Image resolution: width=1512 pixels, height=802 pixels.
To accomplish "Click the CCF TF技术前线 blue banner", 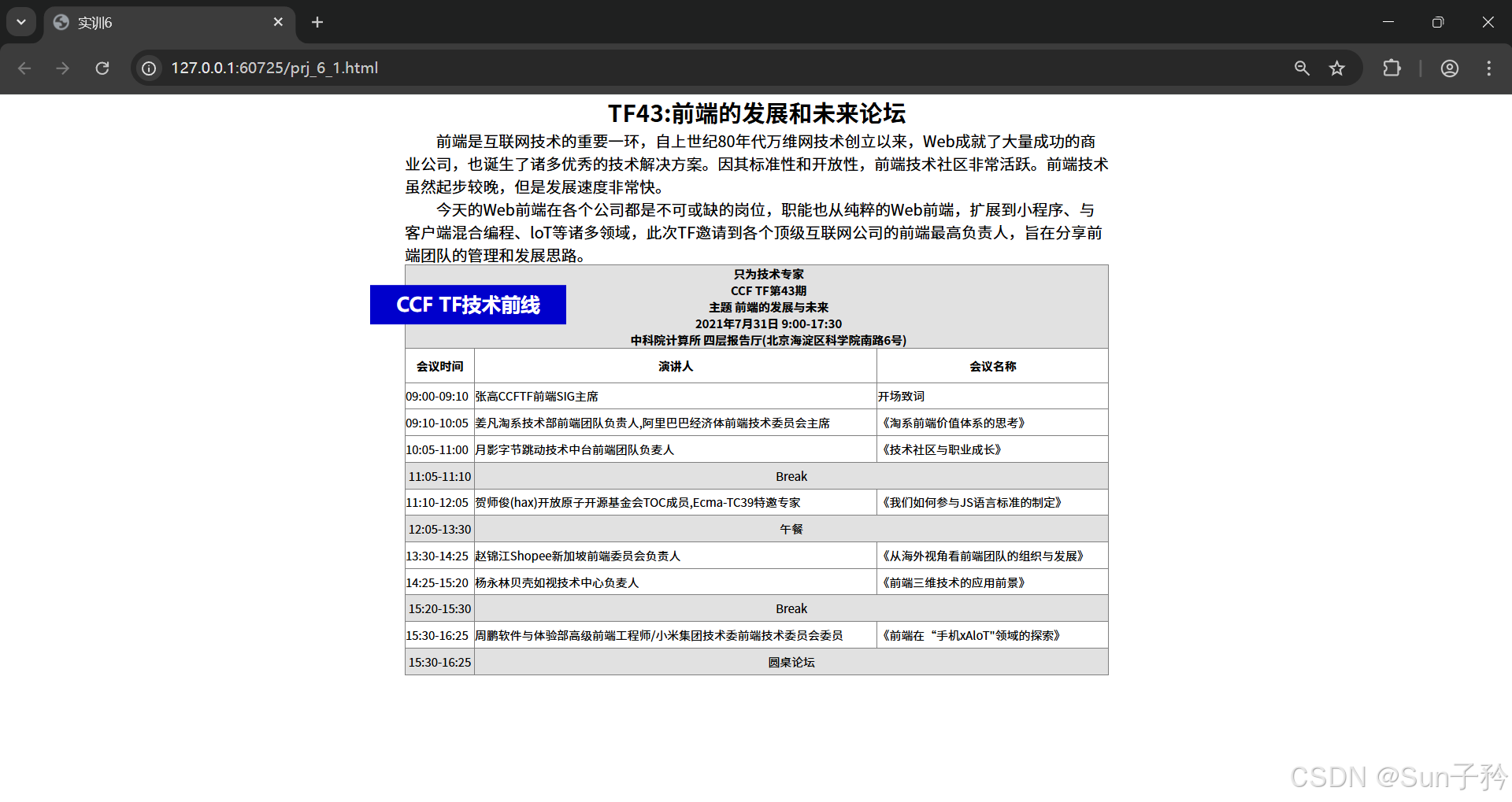I will (468, 305).
